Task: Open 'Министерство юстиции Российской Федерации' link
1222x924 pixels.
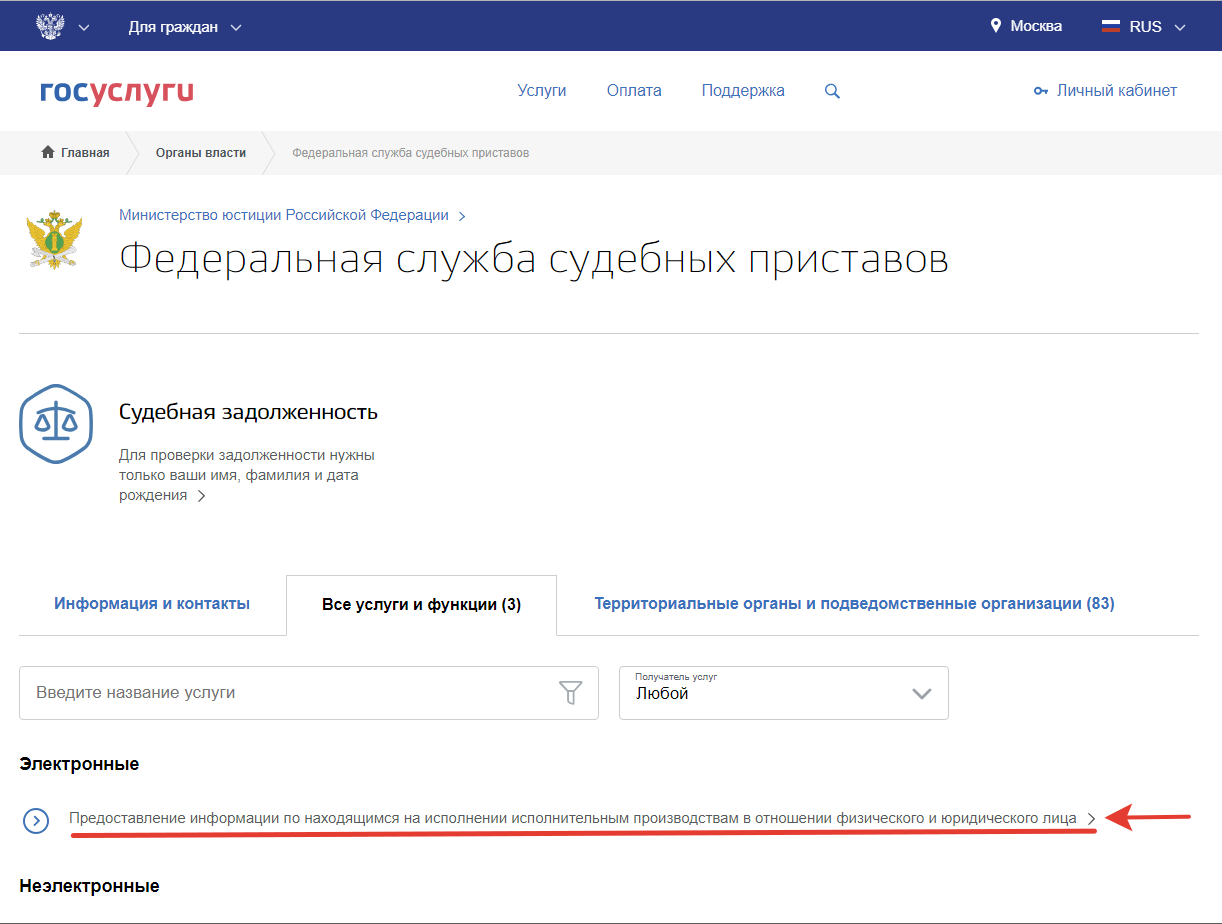Action: pos(284,215)
